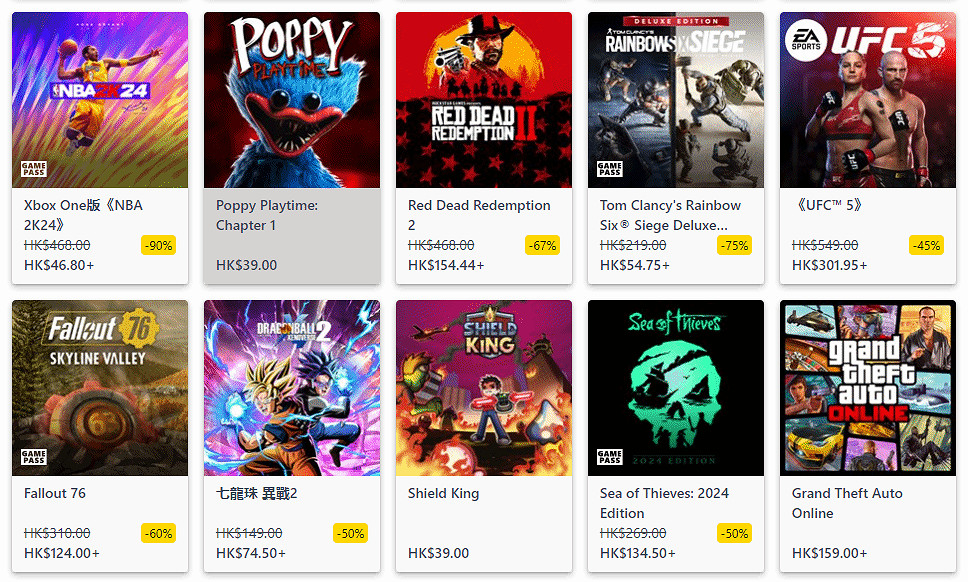Click the 'Sea of Thieves: 2024 Edition' title
This screenshot has width=968, height=582.
point(664,503)
